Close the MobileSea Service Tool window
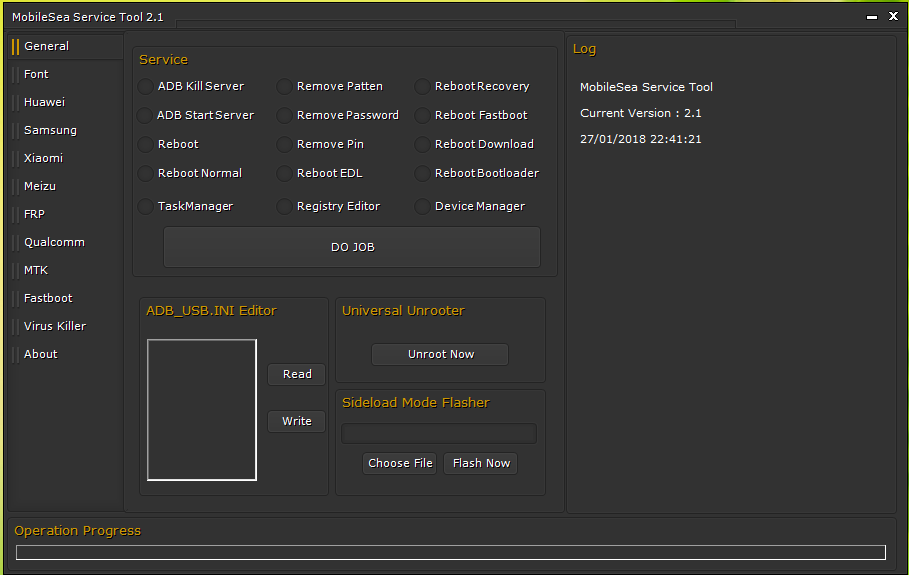Image resolution: width=909 pixels, height=575 pixels. [893, 16]
